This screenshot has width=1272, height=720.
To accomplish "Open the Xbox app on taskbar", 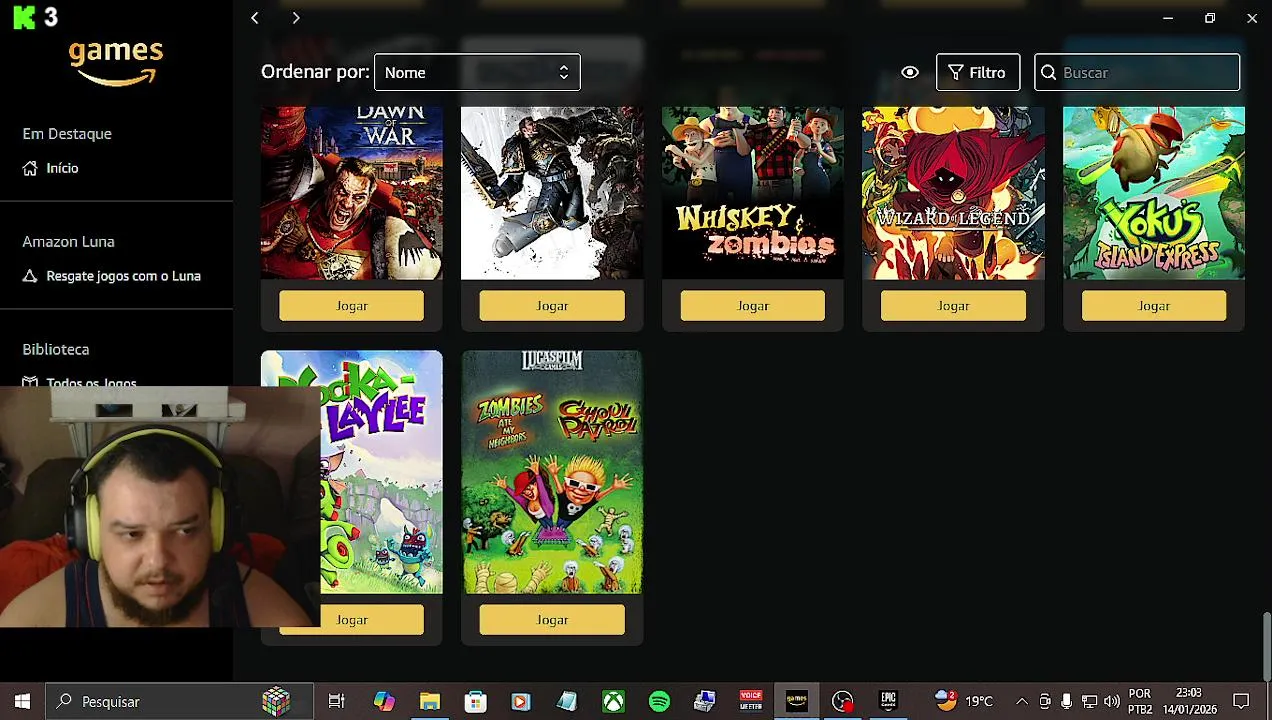I will tap(613, 701).
